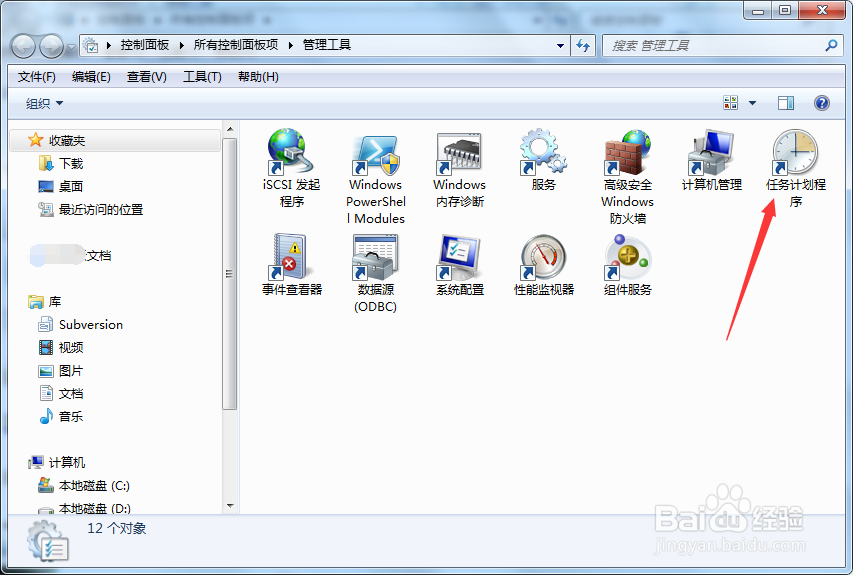Click the Back navigation arrow
This screenshot has width=853, height=575.
pyautogui.click(x=23, y=46)
